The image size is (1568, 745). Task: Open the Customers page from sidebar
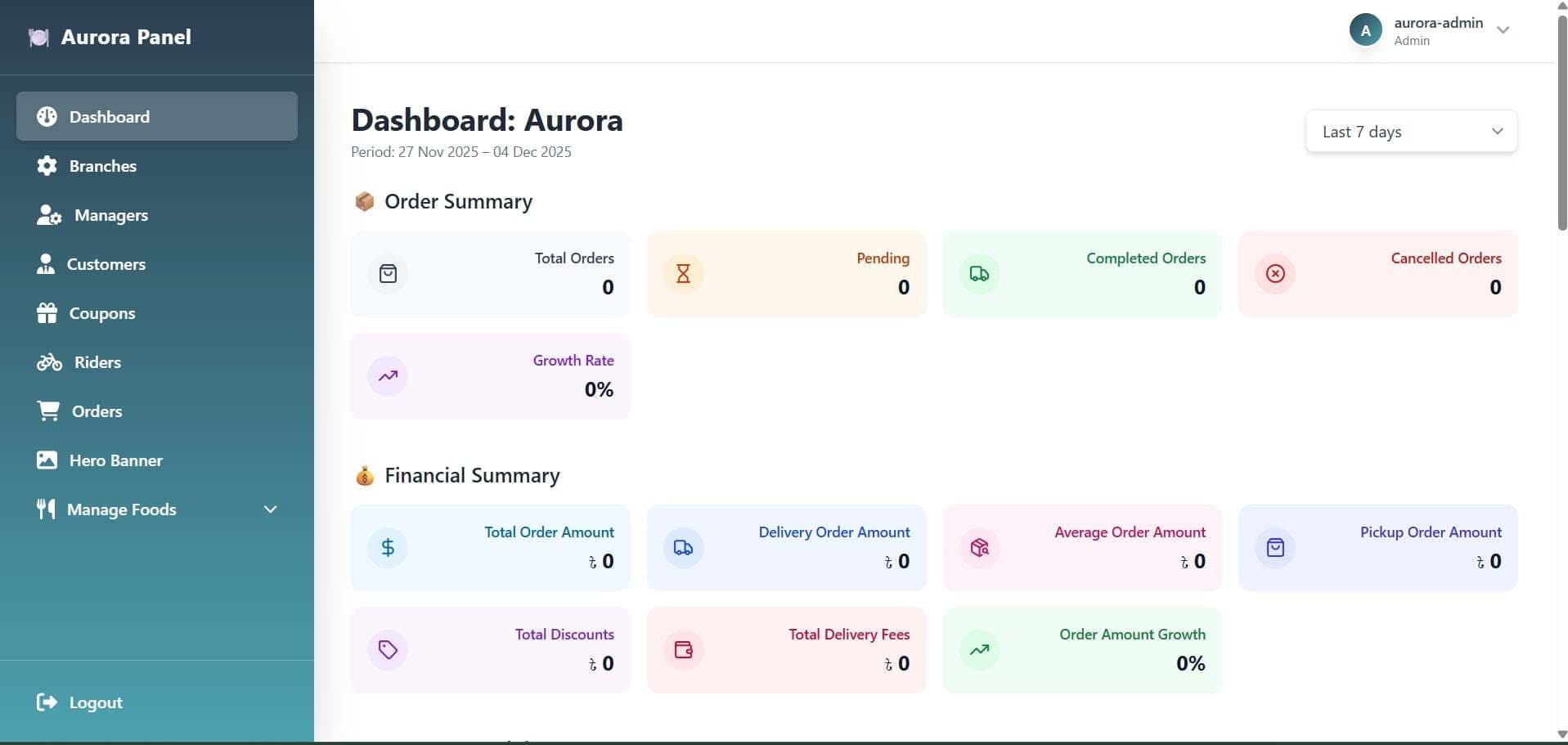coord(106,264)
